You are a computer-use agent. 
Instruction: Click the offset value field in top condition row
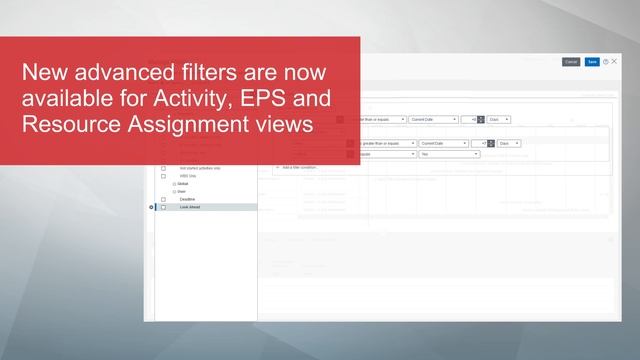469,120
